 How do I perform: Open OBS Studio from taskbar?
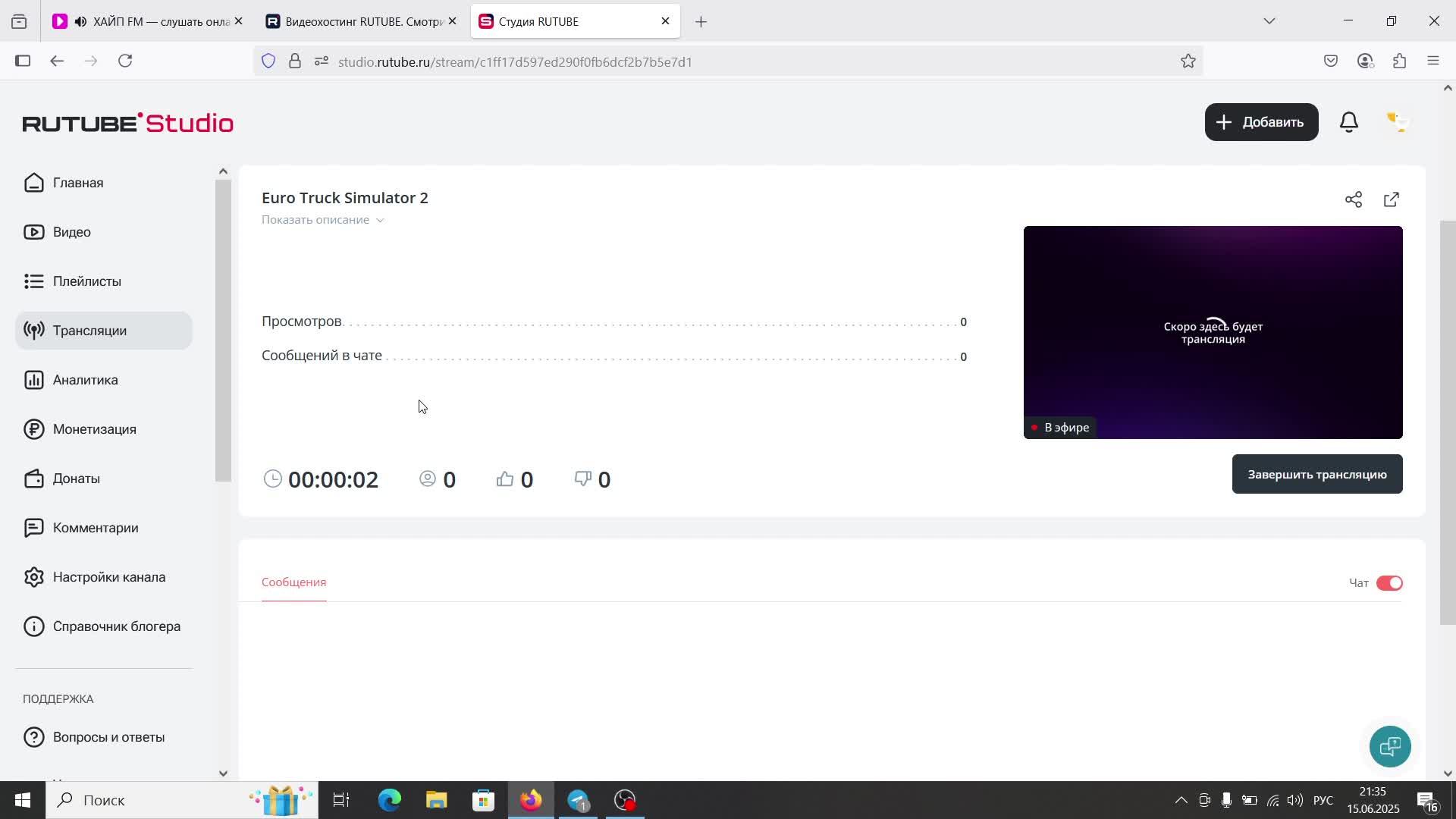click(625, 800)
